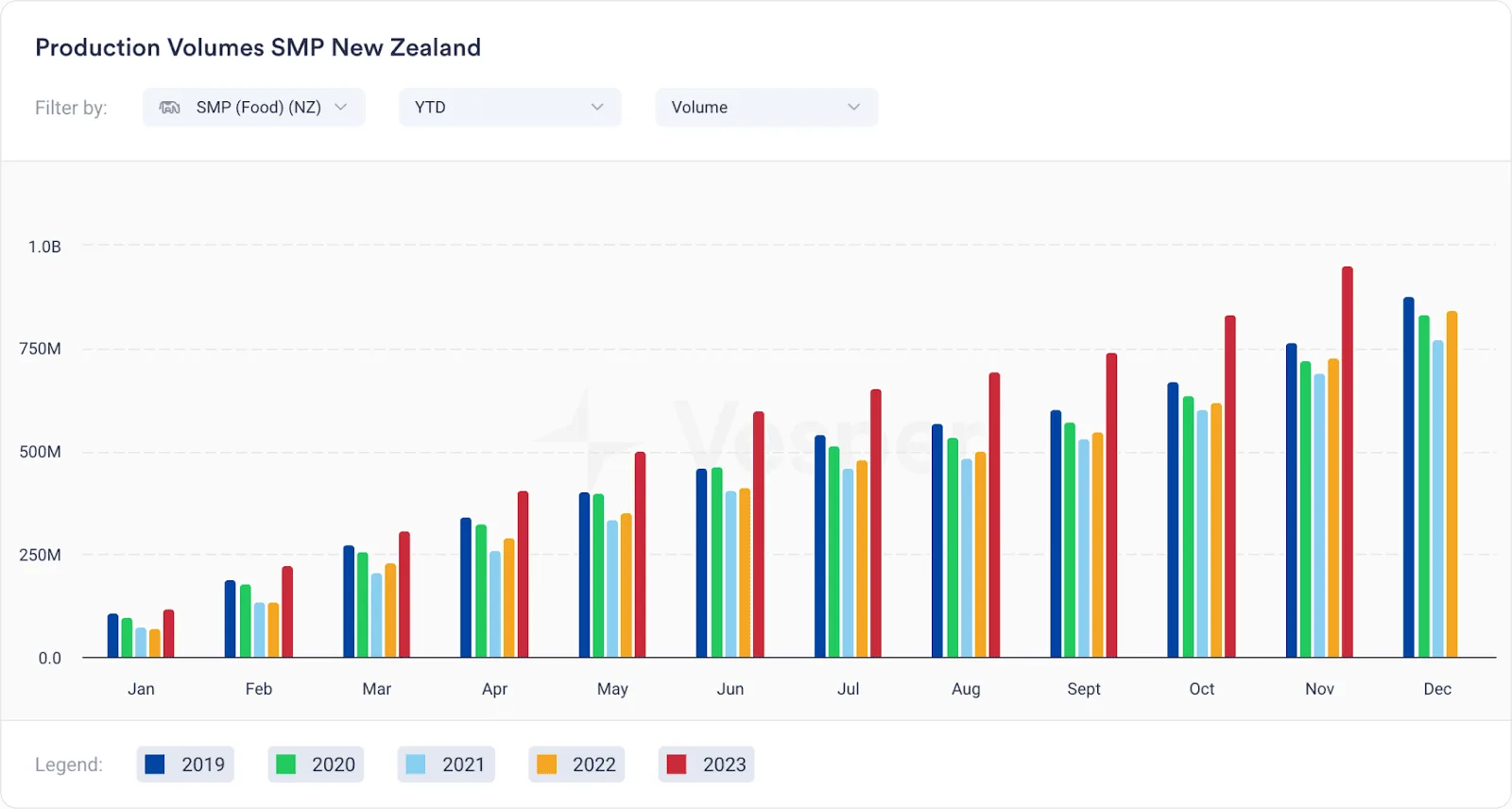
Task: Click the red 2023 bar for Jan
Action: [169, 633]
